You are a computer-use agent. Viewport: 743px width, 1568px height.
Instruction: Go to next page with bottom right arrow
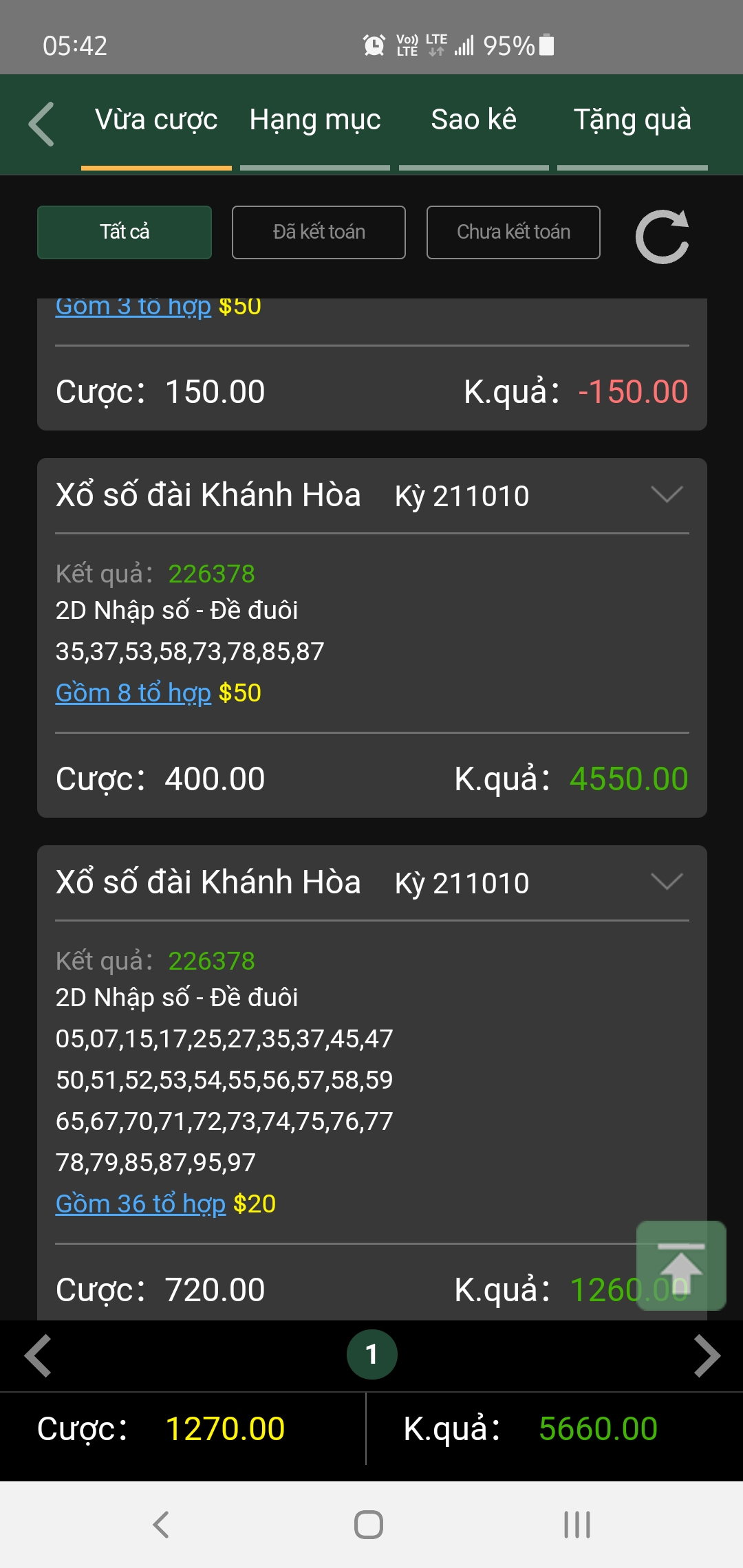(707, 1355)
